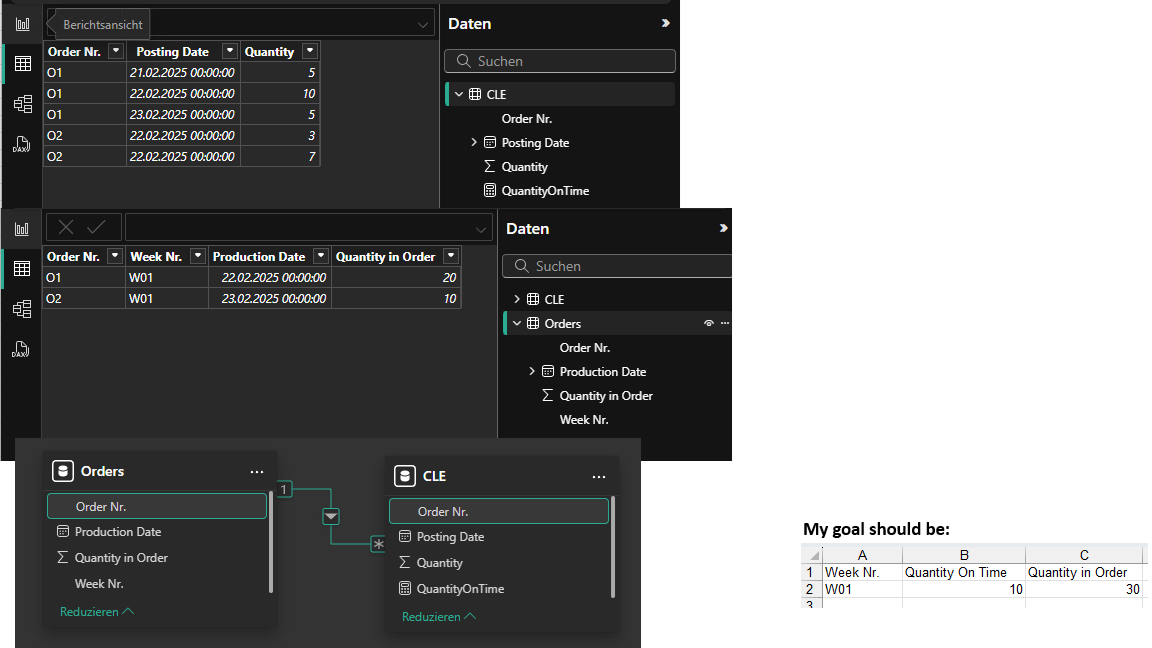Screen dimensions: 1152x648
Task: Select table view icon in top screenshot
Action: coord(23,64)
